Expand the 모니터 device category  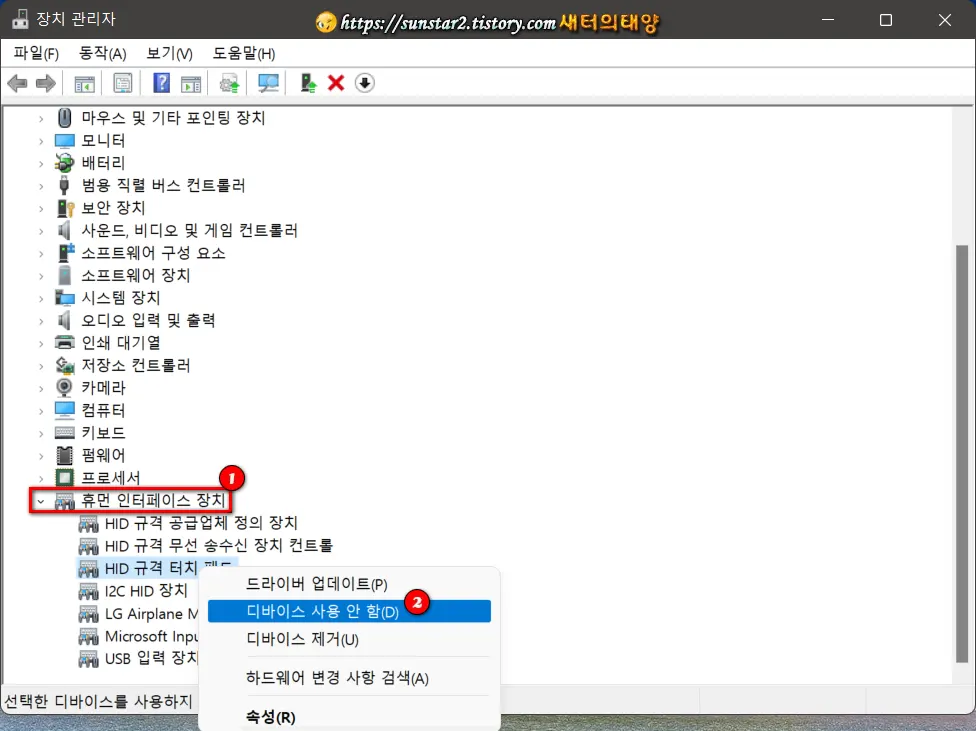point(40,140)
